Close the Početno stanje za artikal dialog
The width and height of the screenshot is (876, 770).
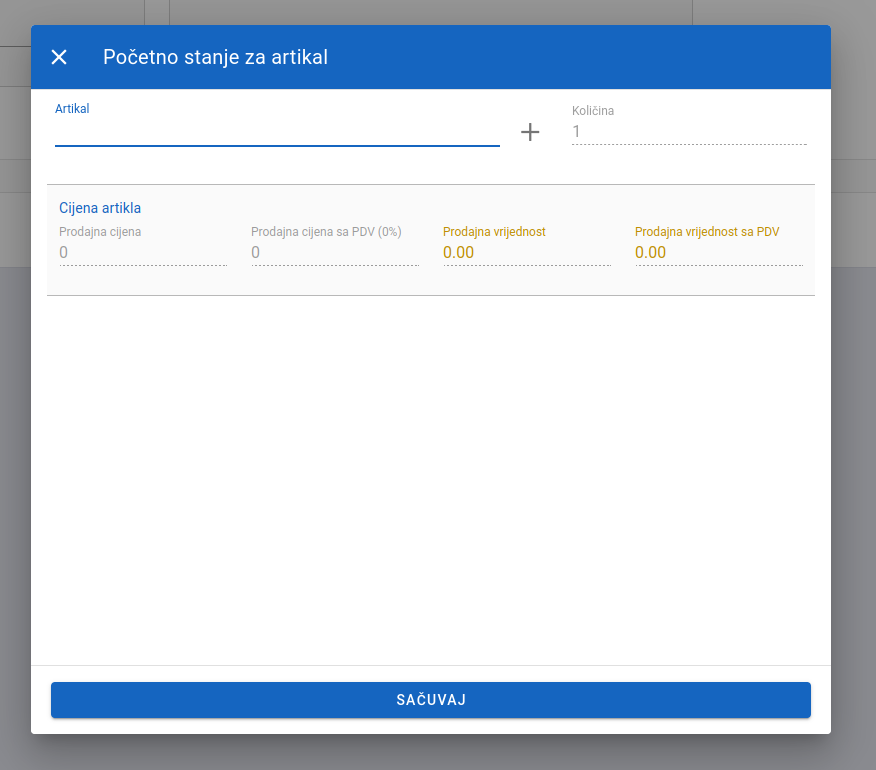(59, 57)
